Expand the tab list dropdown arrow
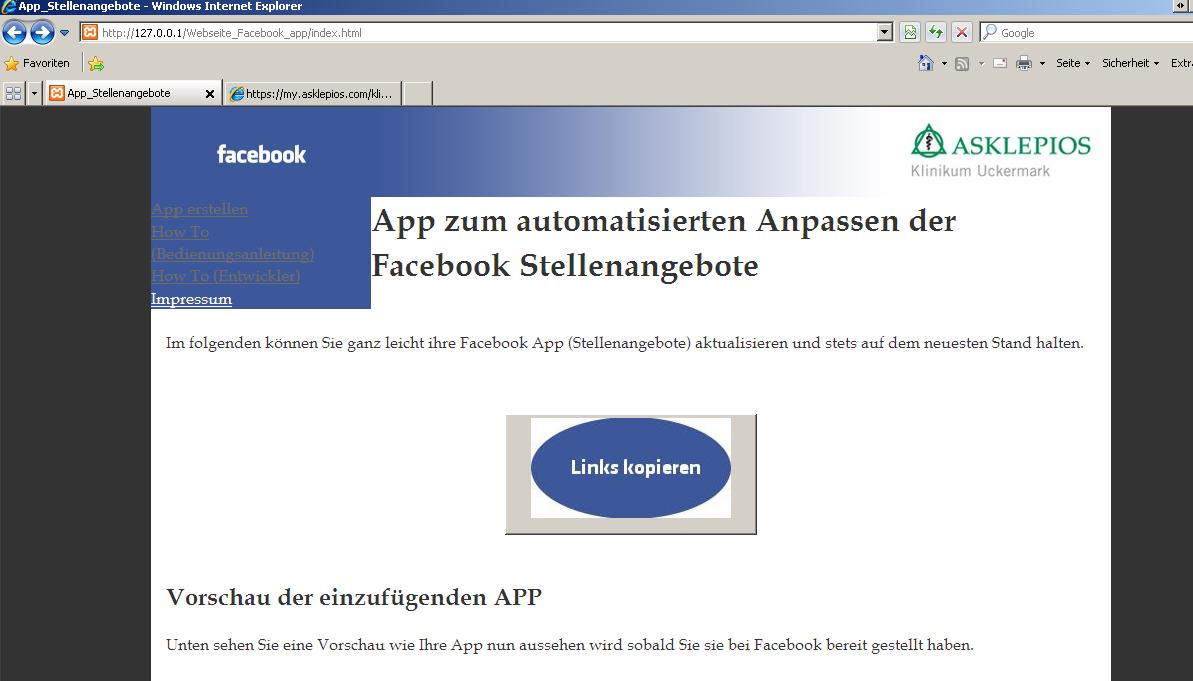Image resolution: width=1193 pixels, height=681 pixels. click(x=34, y=94)
